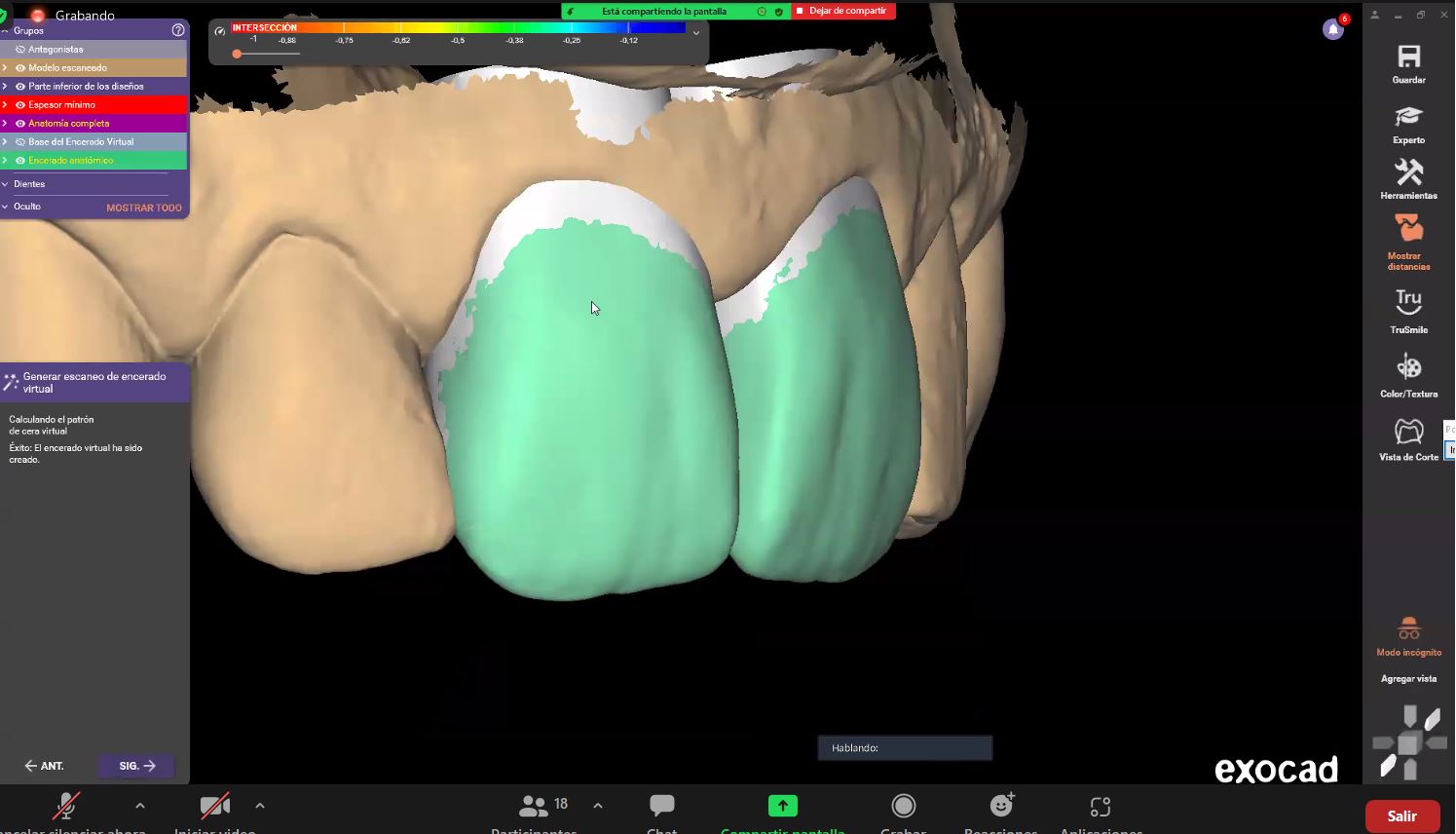Click MOSTRAR TODO
Viewport: 1456px width, 834px height.
144,208
